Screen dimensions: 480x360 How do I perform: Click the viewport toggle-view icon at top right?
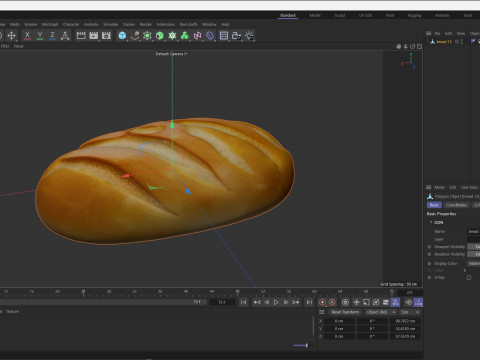(x=420, y=46)
